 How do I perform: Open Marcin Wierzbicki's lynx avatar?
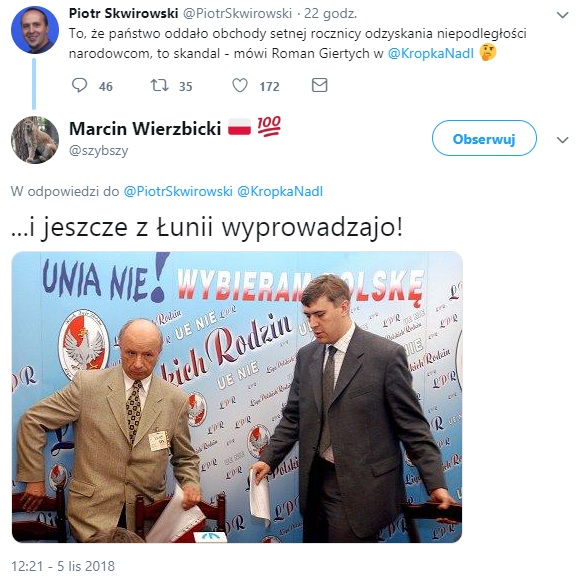click(35, 140)
